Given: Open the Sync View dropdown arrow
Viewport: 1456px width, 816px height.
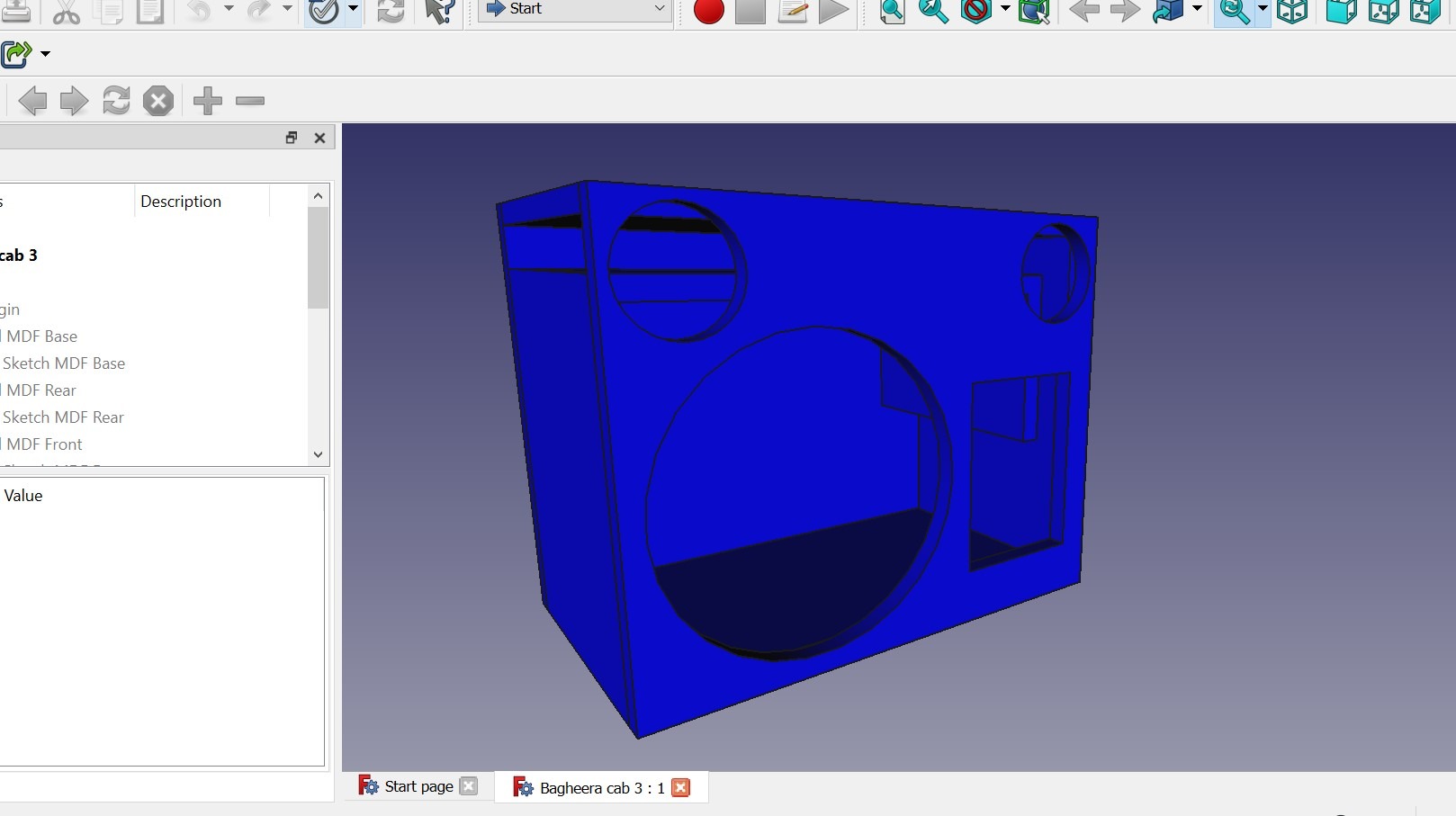Looking at the screenshot, I should (1263, 9).
